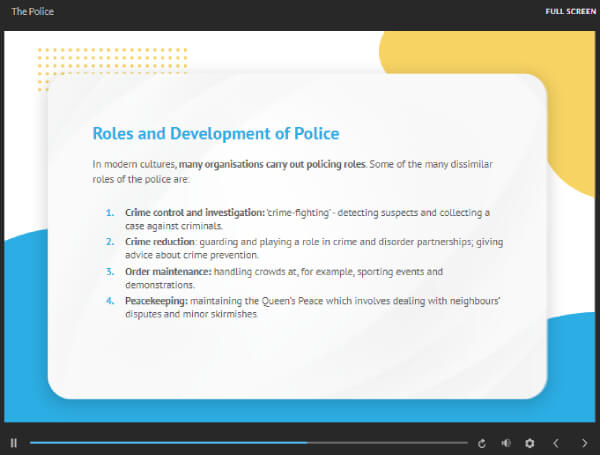The image size is (600, 455).
Task: Click 'roles of the police are:' text
Action: coord(140,179)
